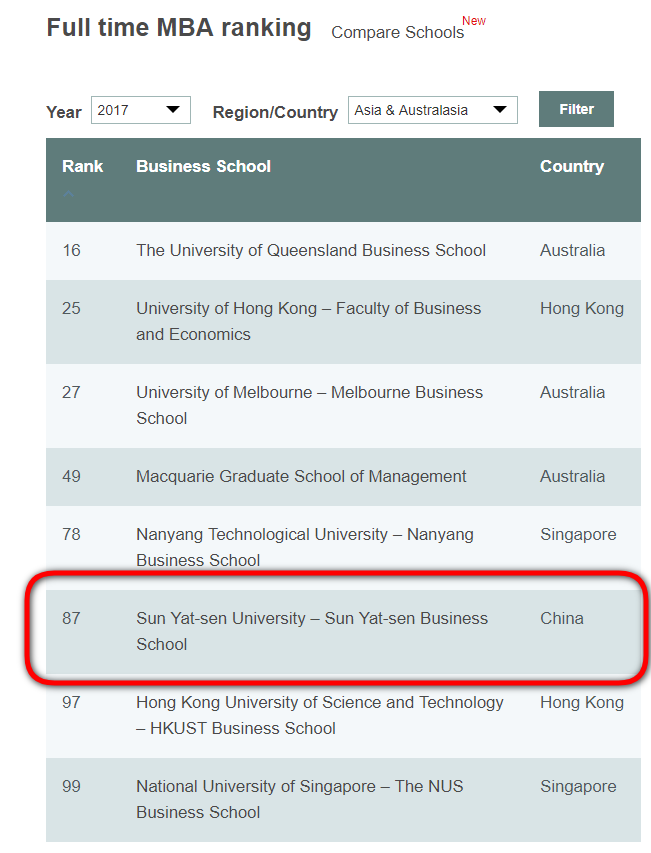
Task: Click the Business School column header
Action: 203,166
